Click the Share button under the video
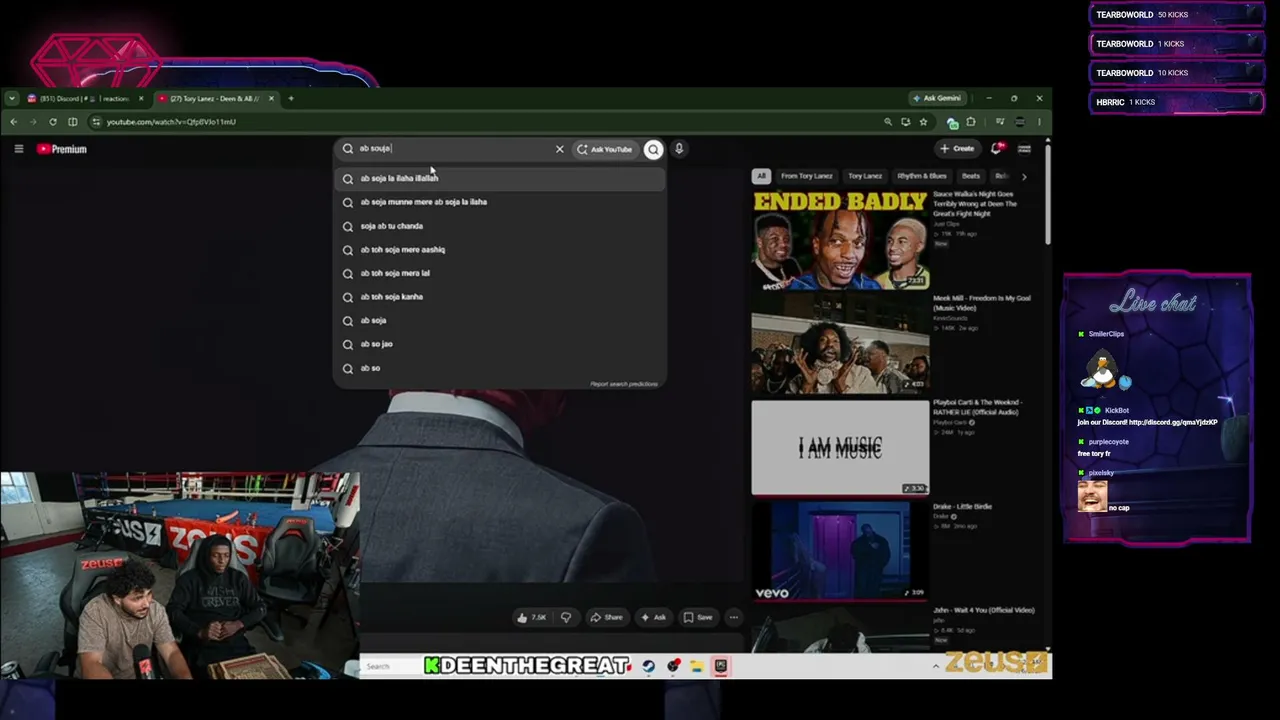Image resolution: width=1280 pixels, height=720 pixels. [606, 617]
